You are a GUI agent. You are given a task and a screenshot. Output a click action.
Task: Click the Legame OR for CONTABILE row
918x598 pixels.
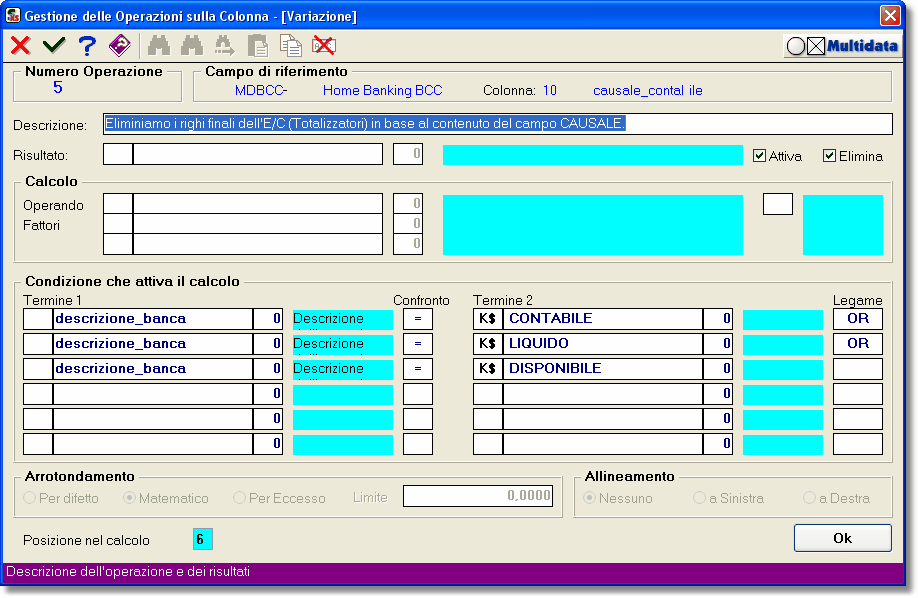click(x=858, y=319)
